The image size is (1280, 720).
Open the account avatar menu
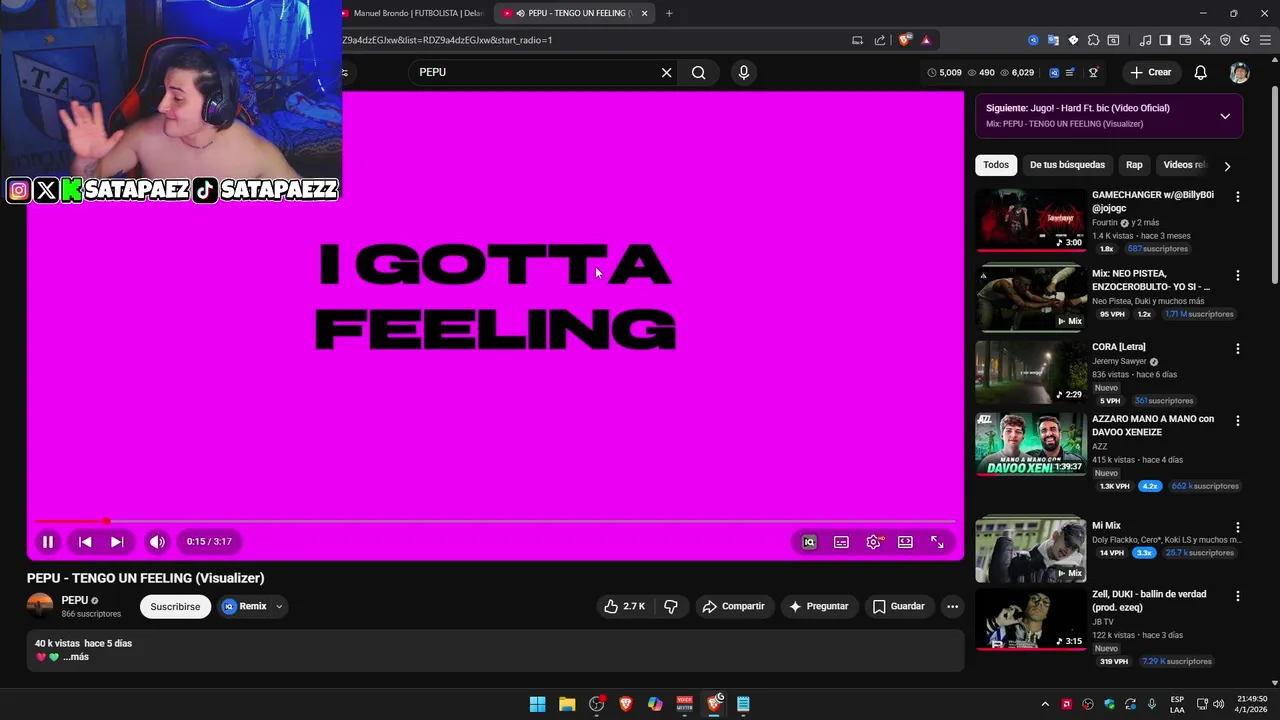pos(1239,72)
